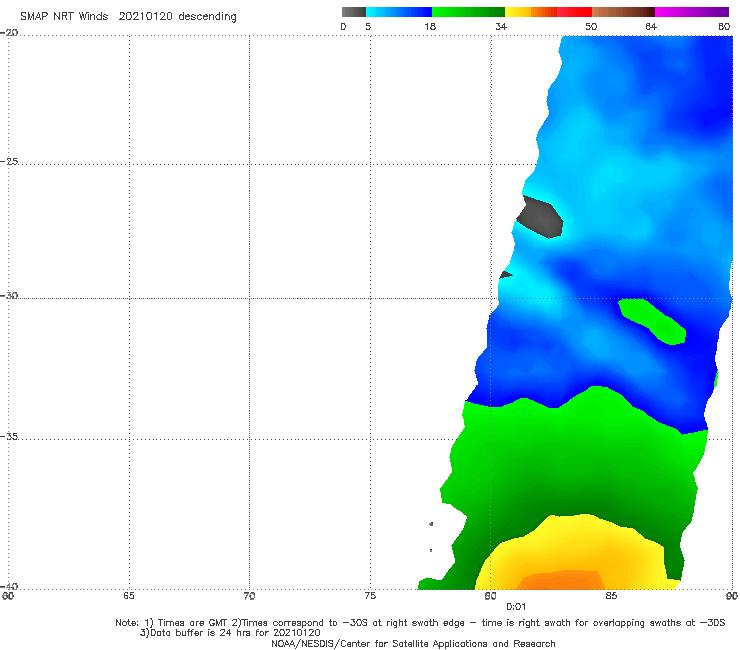Click the colorbar label '34'
The image size is (740, 650).
pos(501,26)
